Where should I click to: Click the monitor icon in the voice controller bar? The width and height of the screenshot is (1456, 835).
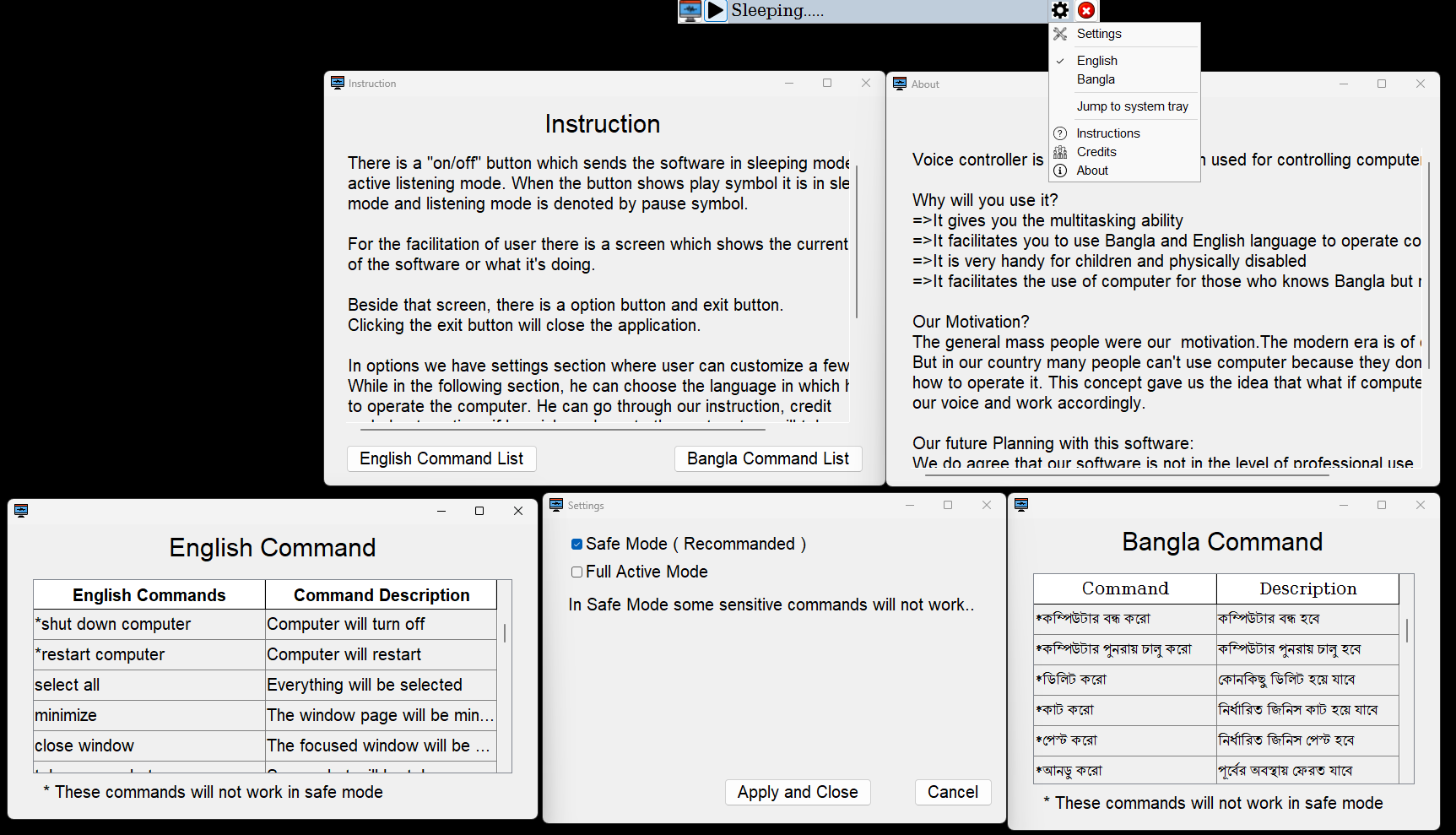[690, 10]
